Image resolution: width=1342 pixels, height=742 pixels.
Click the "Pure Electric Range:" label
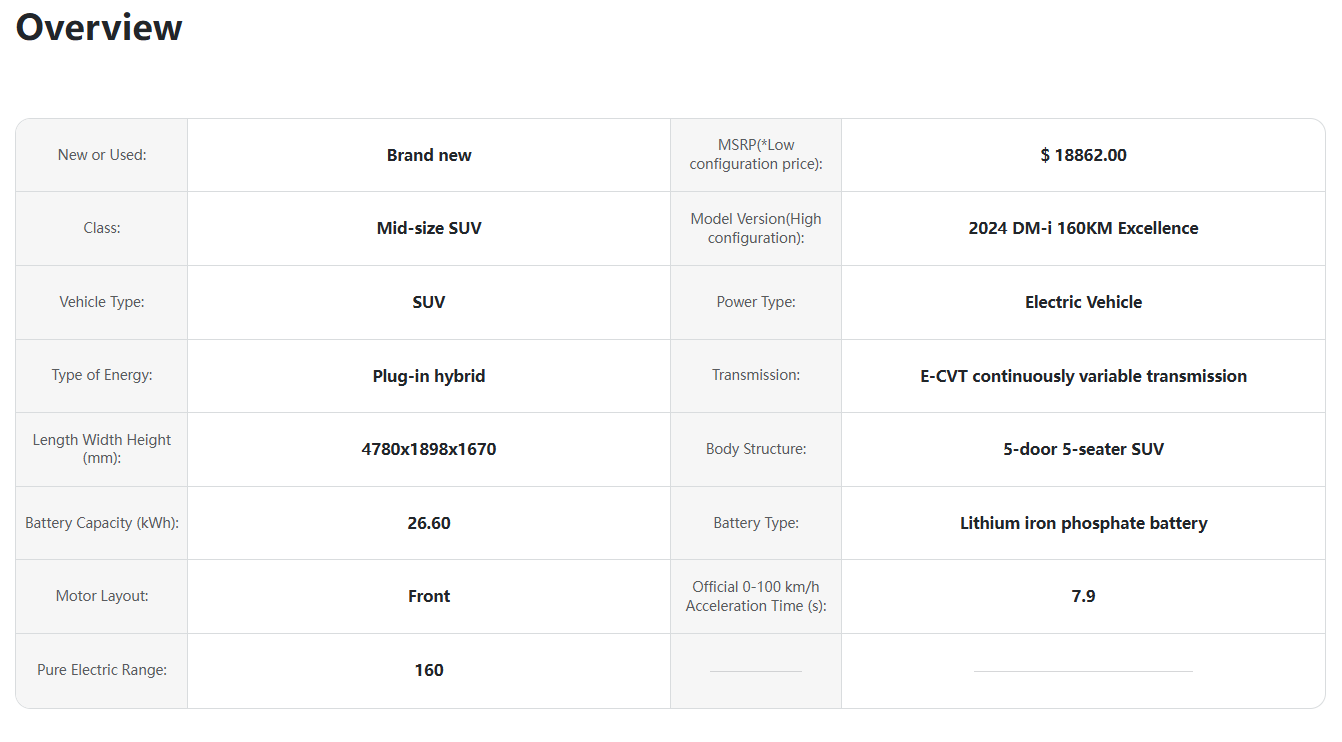pos(102,670)
